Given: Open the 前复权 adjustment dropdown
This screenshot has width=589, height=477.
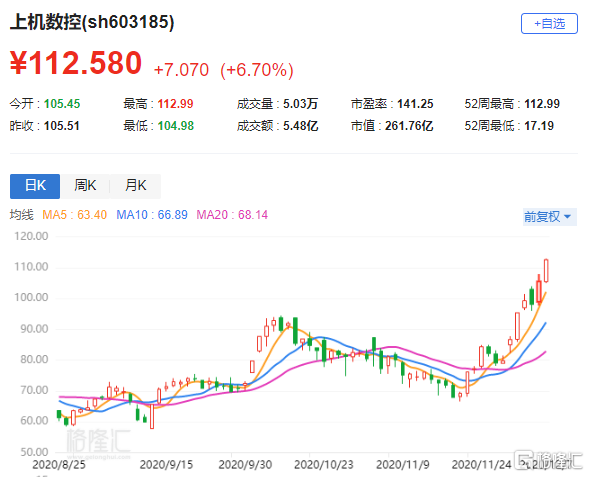Looking at the screenshot, I should (549, 217).
